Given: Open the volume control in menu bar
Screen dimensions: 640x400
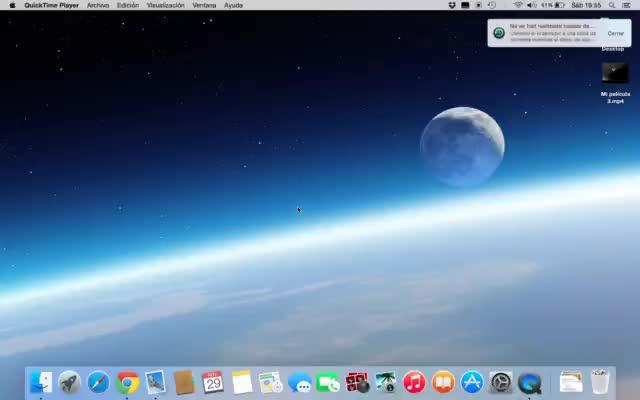Looking at the screenshot, I should (532, 5).
